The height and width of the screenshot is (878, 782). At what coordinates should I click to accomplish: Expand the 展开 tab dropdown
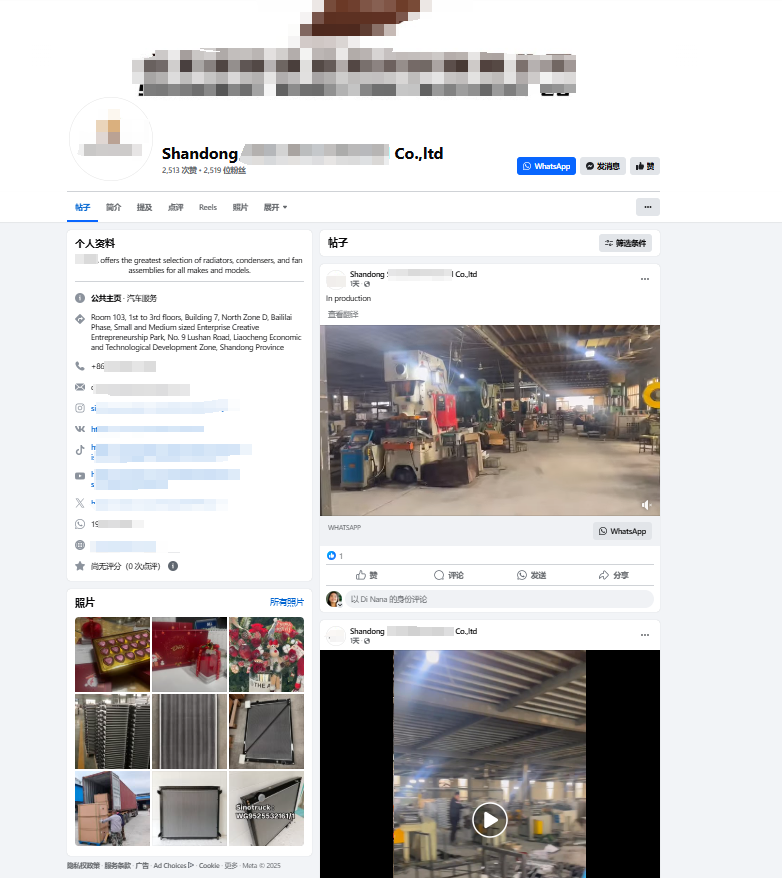pyautogui.click(x=275, y=207)
